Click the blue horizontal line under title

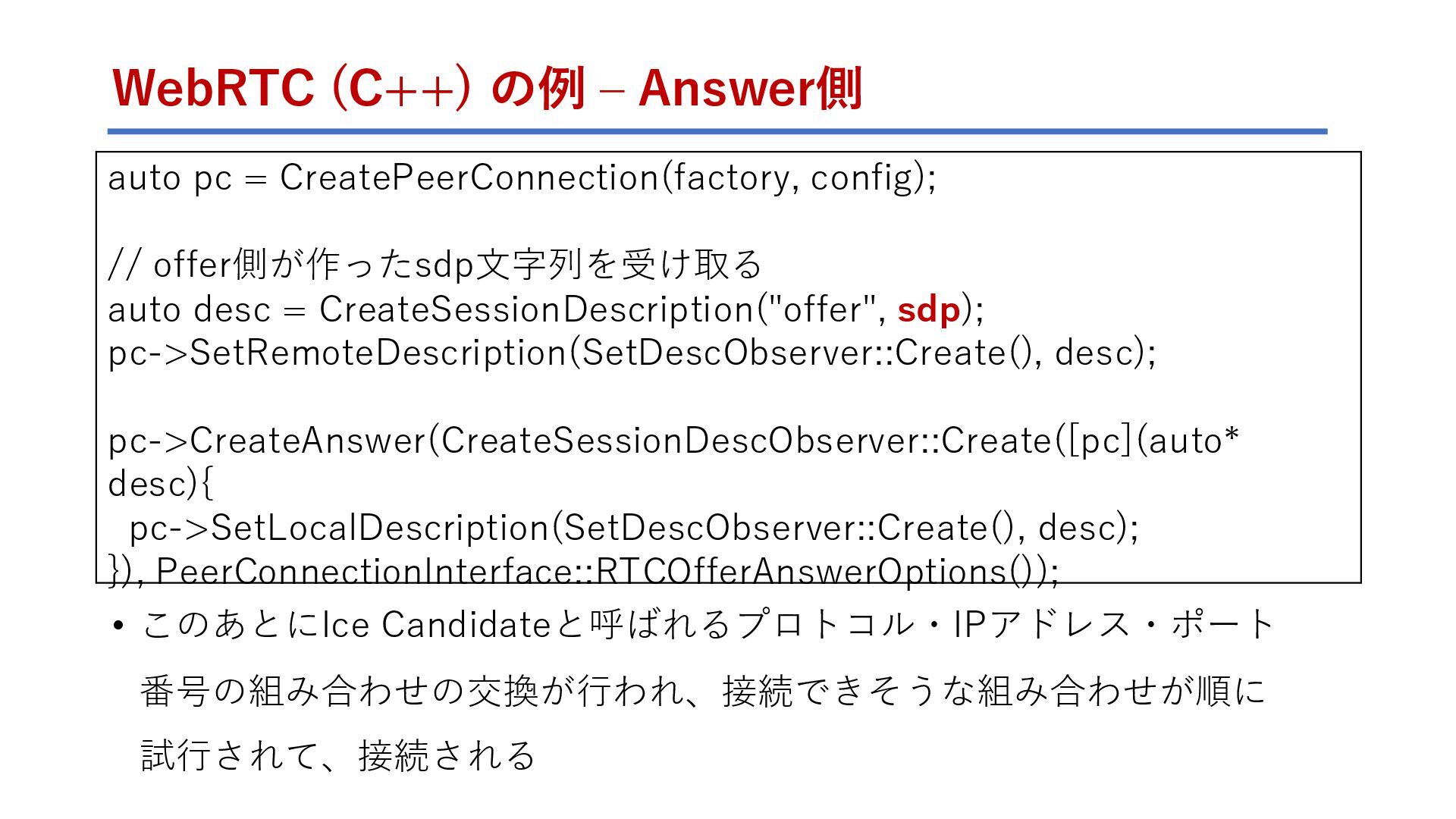coord(717,131)
